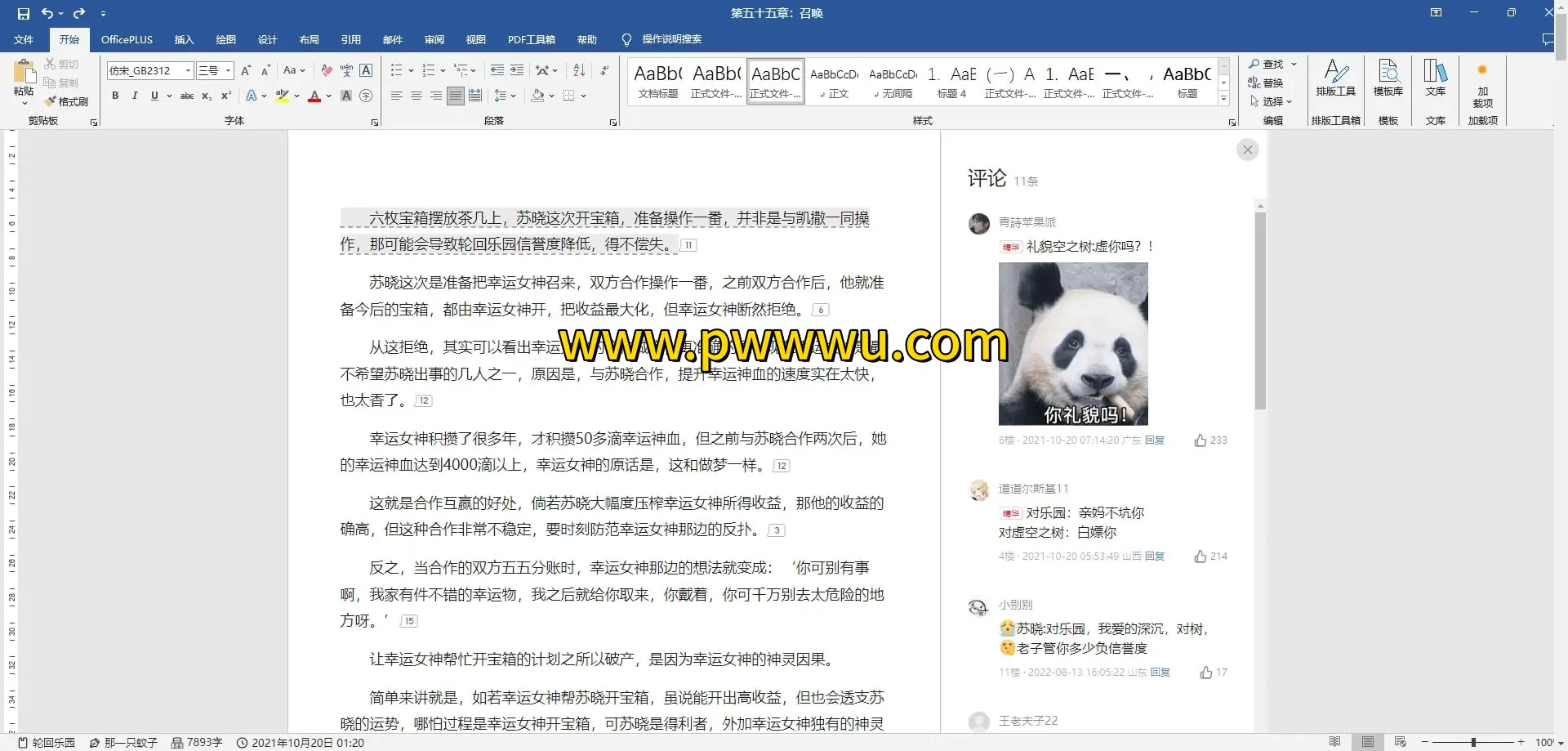Viewport: 1568px width, 751px height.
Task: Click the increase indent icon
Action: coord(517,70)
